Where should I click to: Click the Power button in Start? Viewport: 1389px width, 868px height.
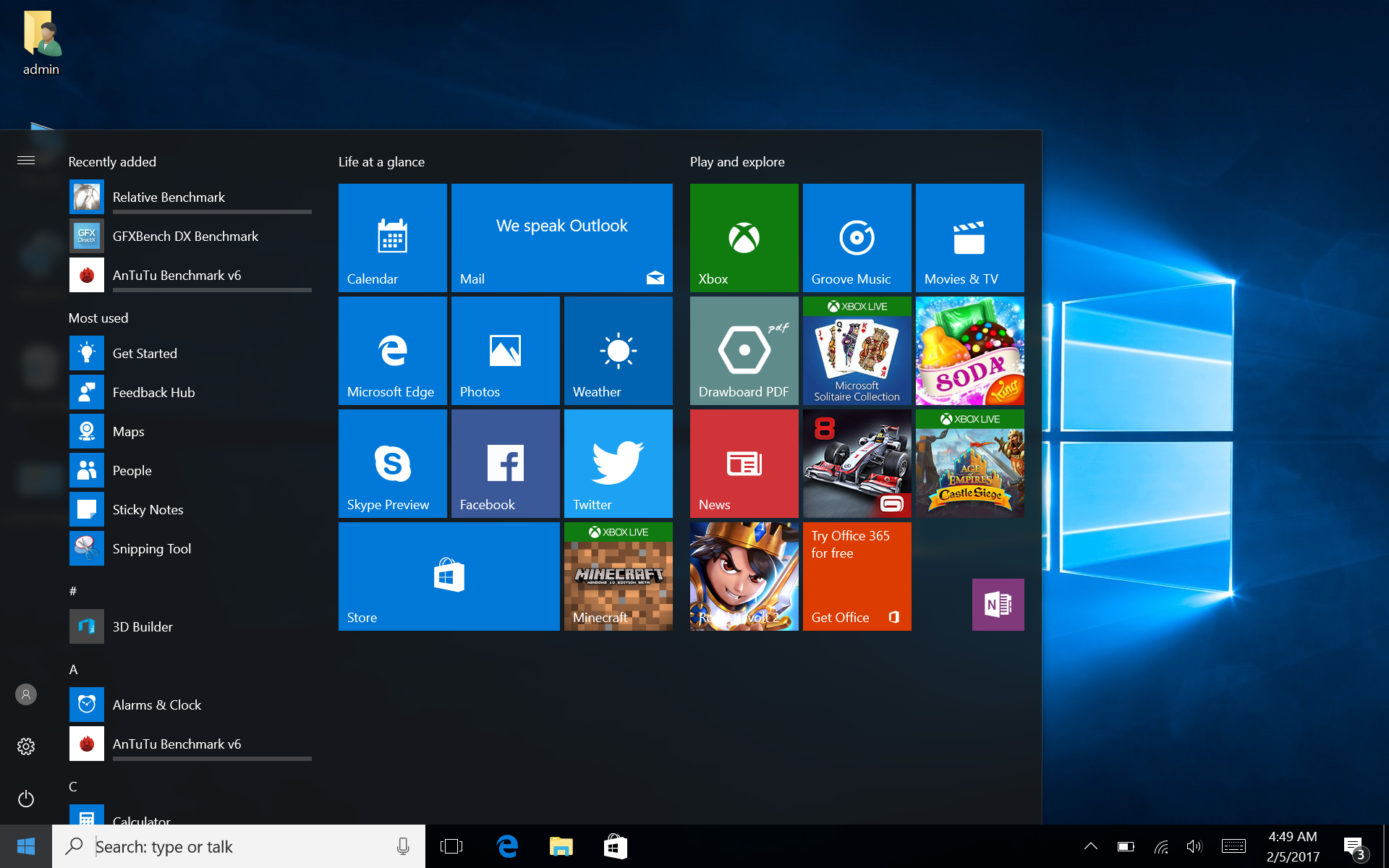(26, 799)
